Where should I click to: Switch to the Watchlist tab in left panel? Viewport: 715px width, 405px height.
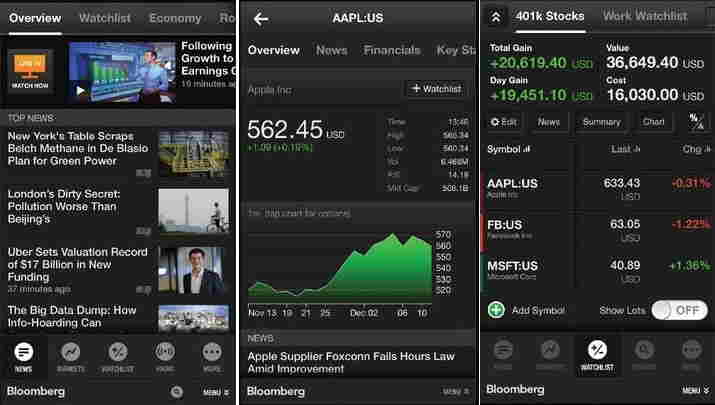point(105,18)
